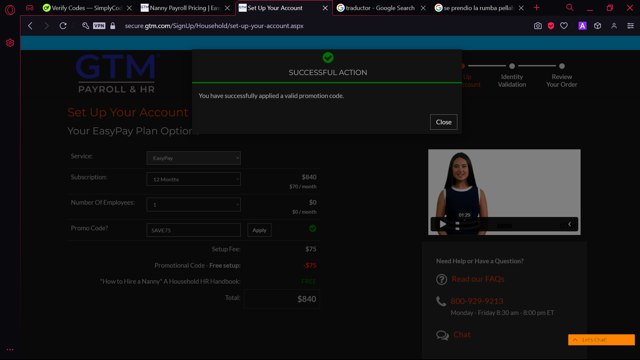
Task: Close the Nanny Payroll Pricing tab
Action: [x=227, y=8]
